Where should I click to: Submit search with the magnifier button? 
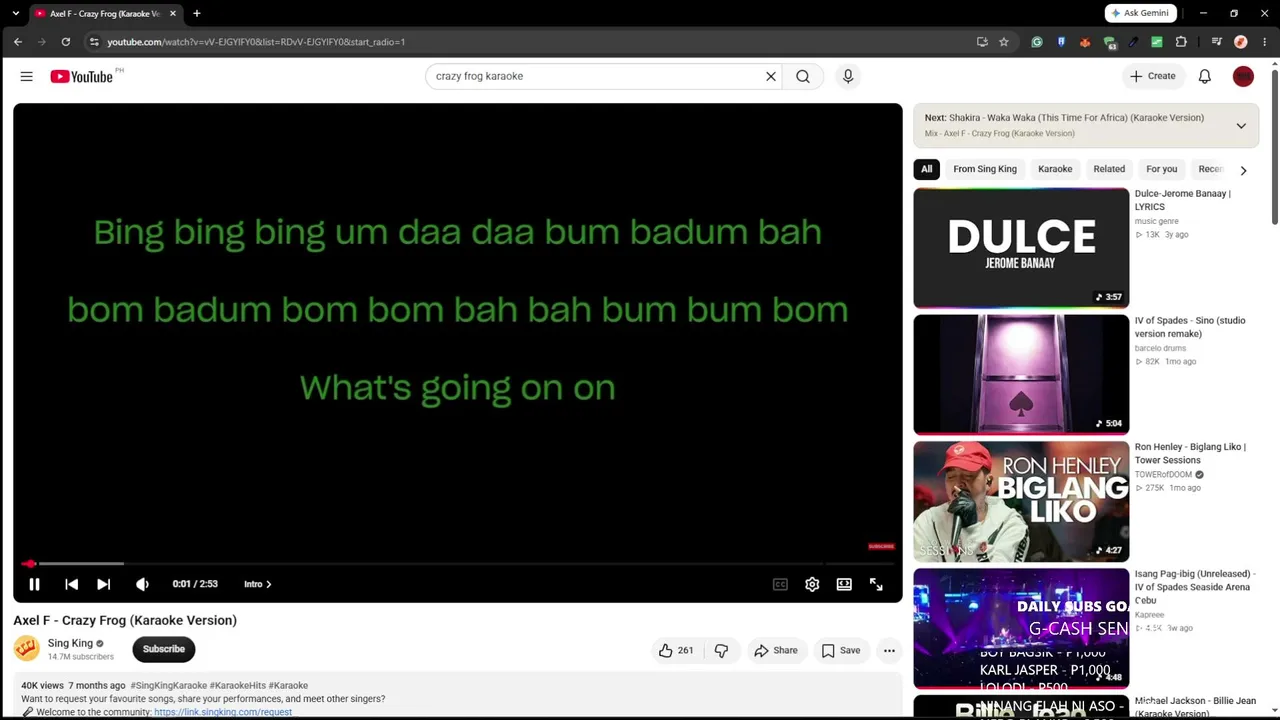pos(803,76)
